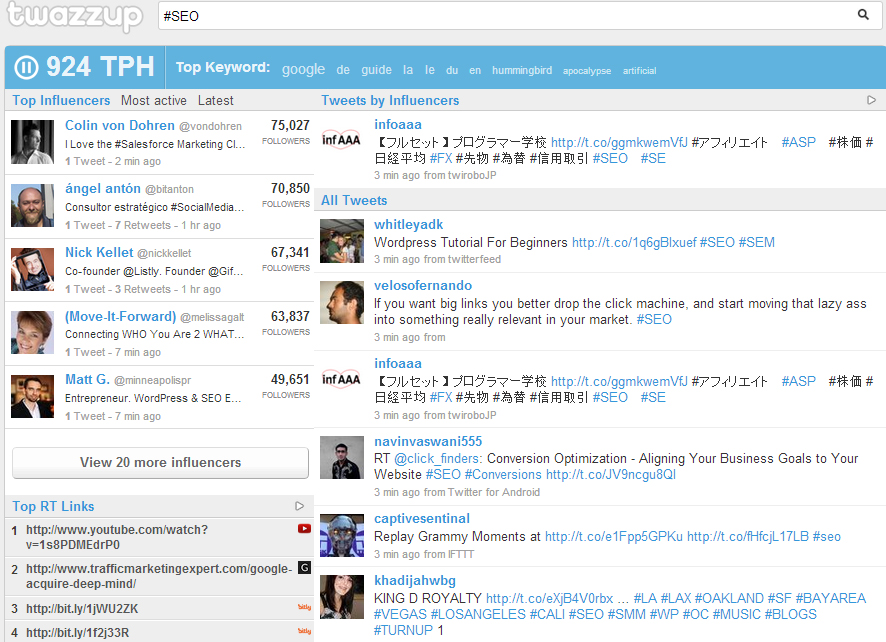Viewport: 886px width, 642px height.
Task: Click the infoaaa logo in Tweets by Influencers
Action: [341, 140]
